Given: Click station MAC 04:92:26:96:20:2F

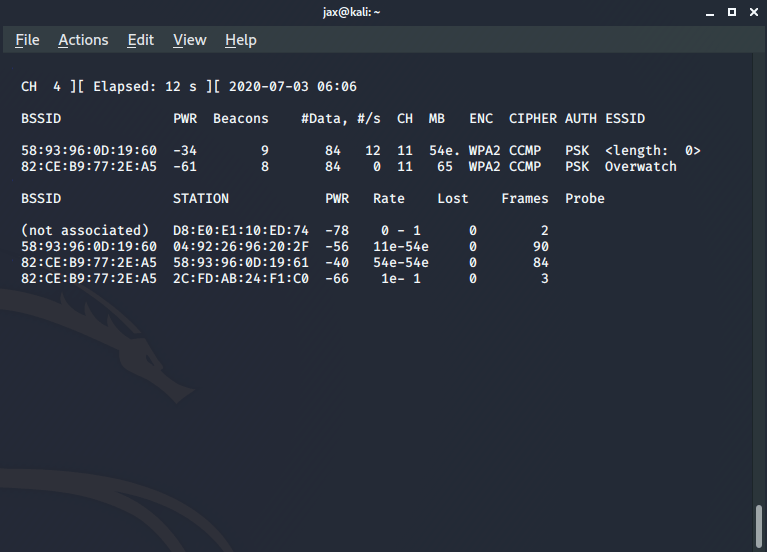Looking at the screenshot, I should pyautogui.click(x=241, y=247).
